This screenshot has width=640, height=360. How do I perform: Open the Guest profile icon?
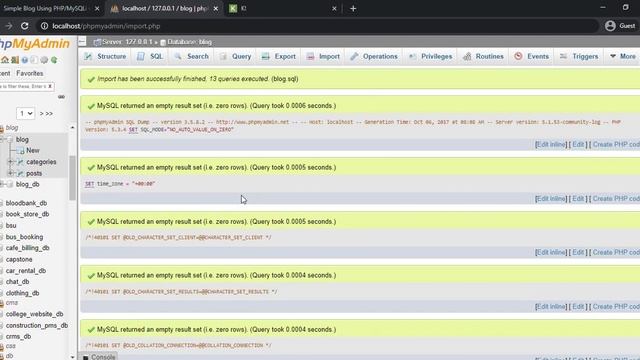(610, 26)
